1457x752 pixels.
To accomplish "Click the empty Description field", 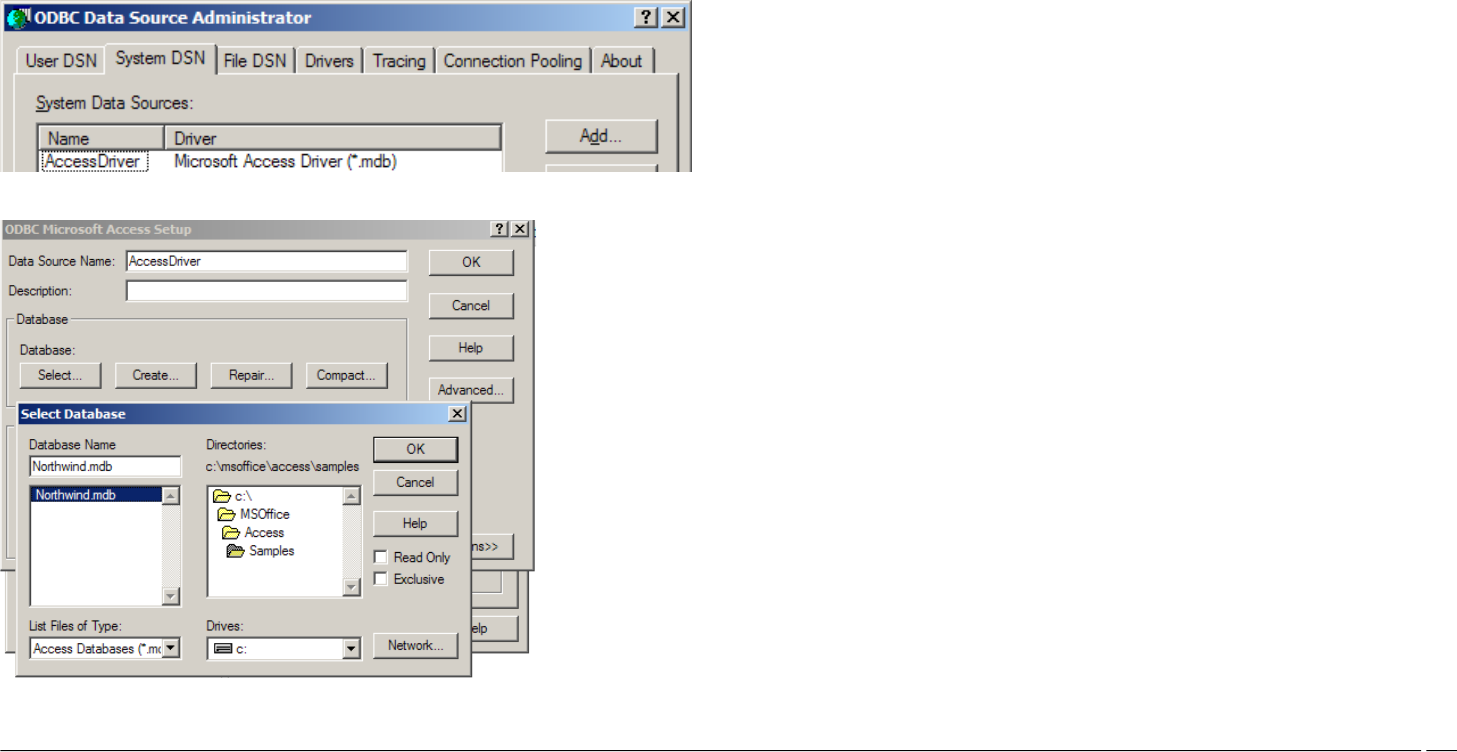I will (x=267, y=291).
